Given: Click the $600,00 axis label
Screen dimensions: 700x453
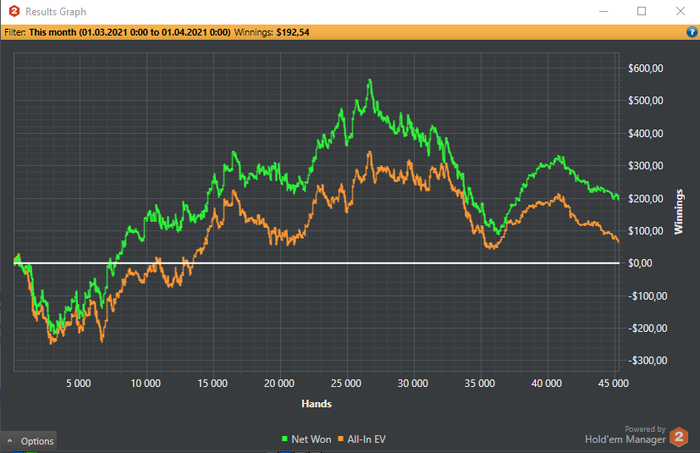Looking at the screenshot, I should 646,68.
